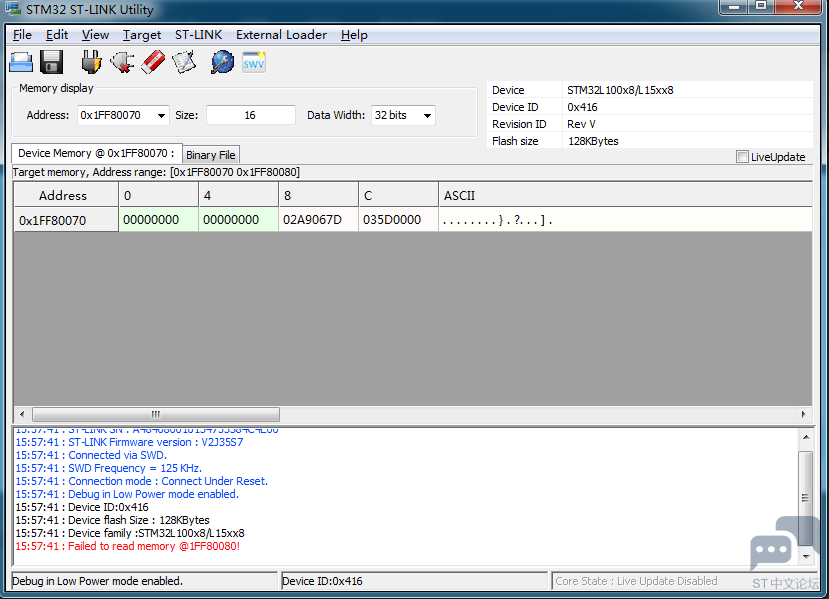Click status bar Device ID:0x416
Image resolution: width=829 pixels, height=599 pixels.
[322, 581]
